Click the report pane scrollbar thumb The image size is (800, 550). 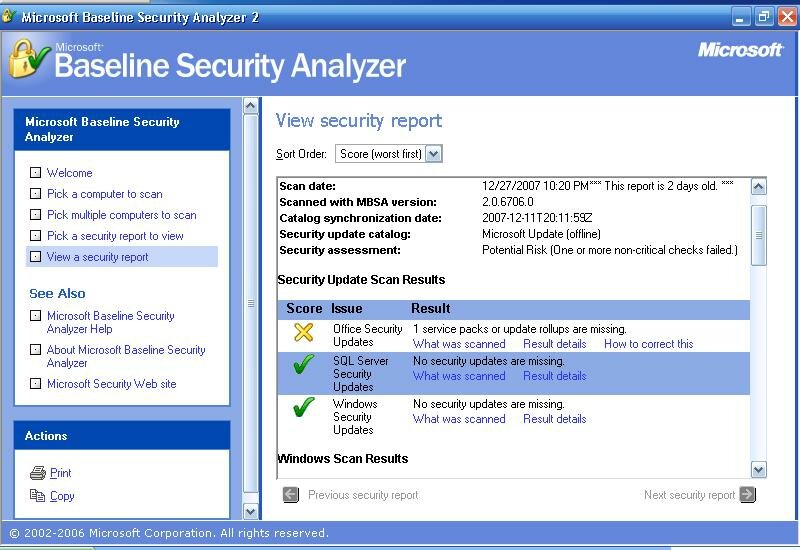759,235
